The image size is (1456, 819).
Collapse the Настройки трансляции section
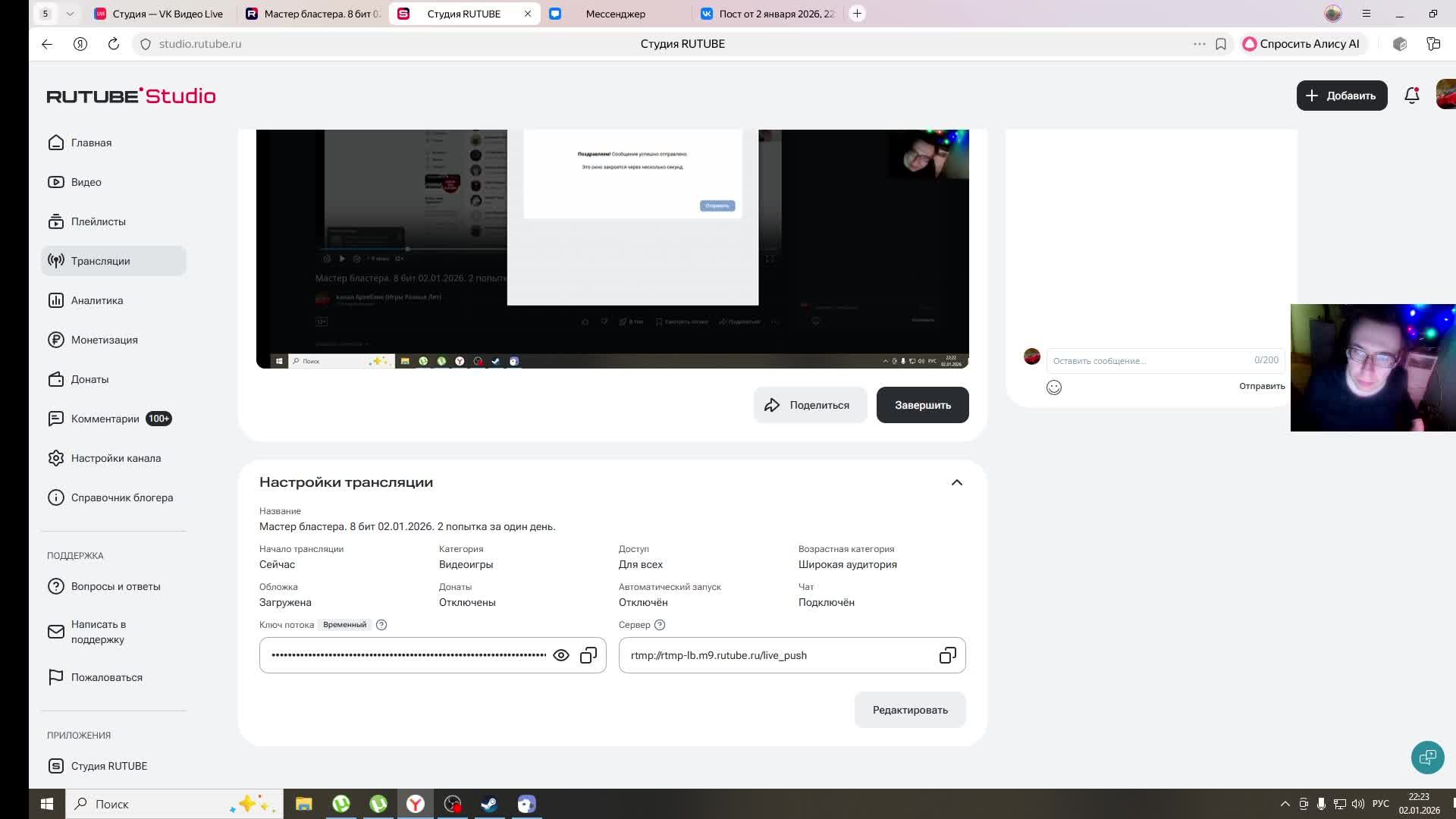click(x=957, y=482)
